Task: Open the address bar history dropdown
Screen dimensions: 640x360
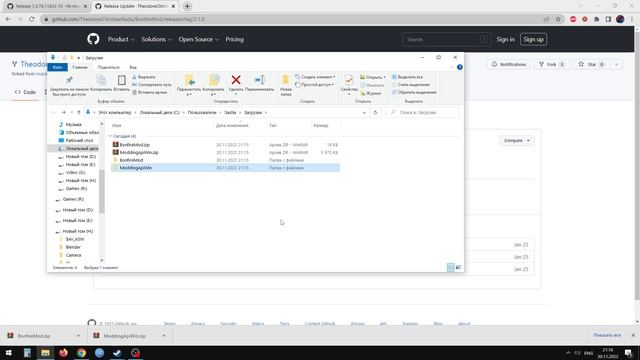Action: coord(364,113)
